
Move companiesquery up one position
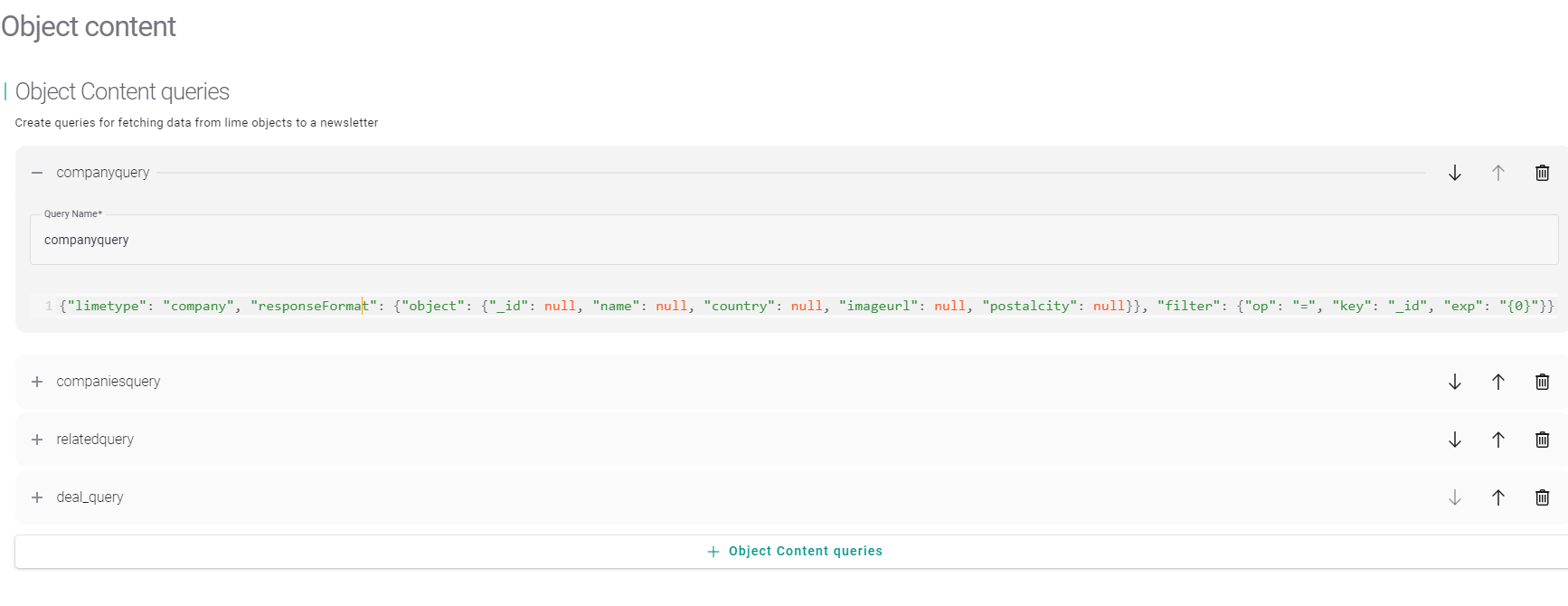click(x=1497, y=382)
